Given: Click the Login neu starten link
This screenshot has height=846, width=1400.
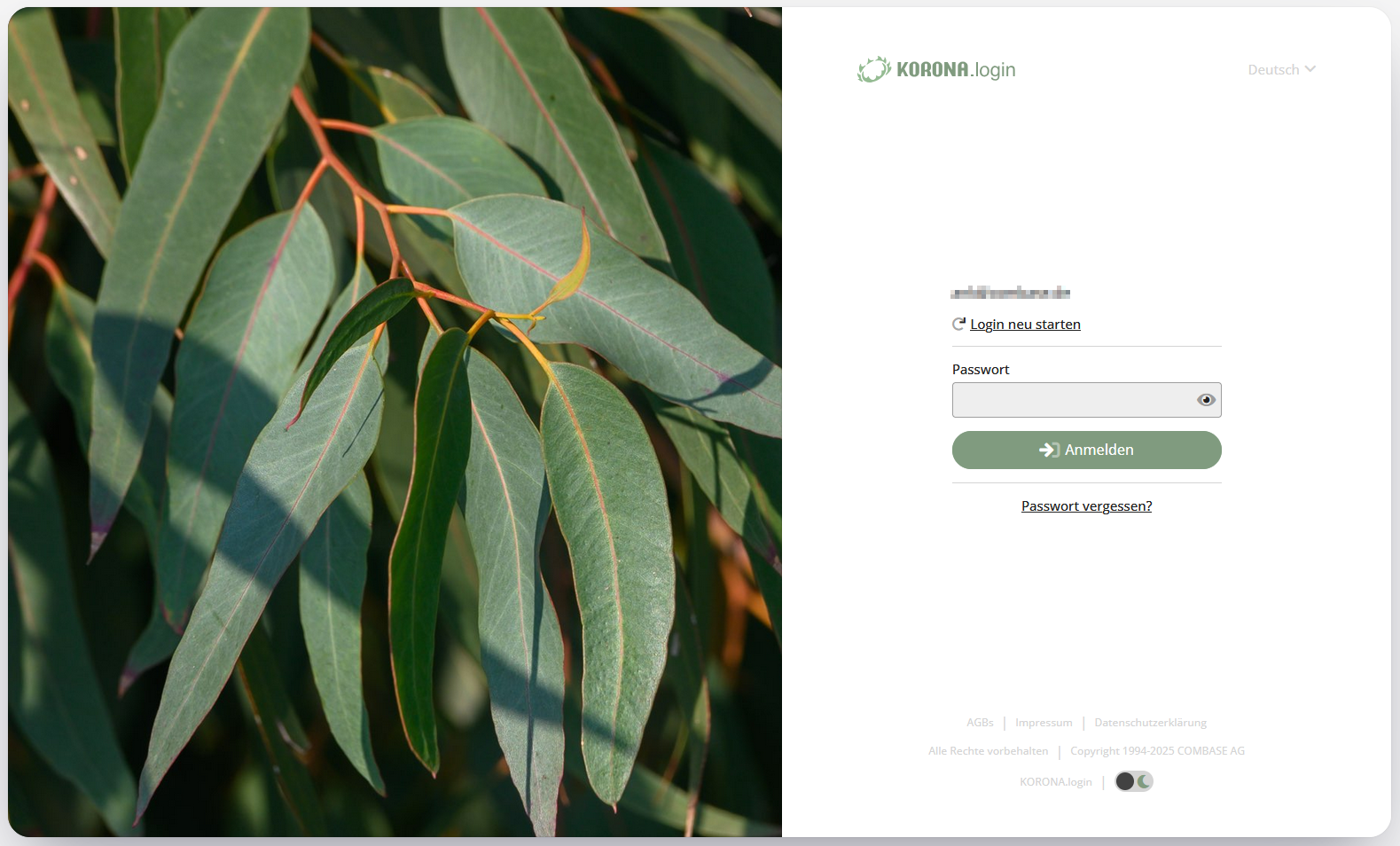Looking at the screenshot, I should (x=1025, y=324).
